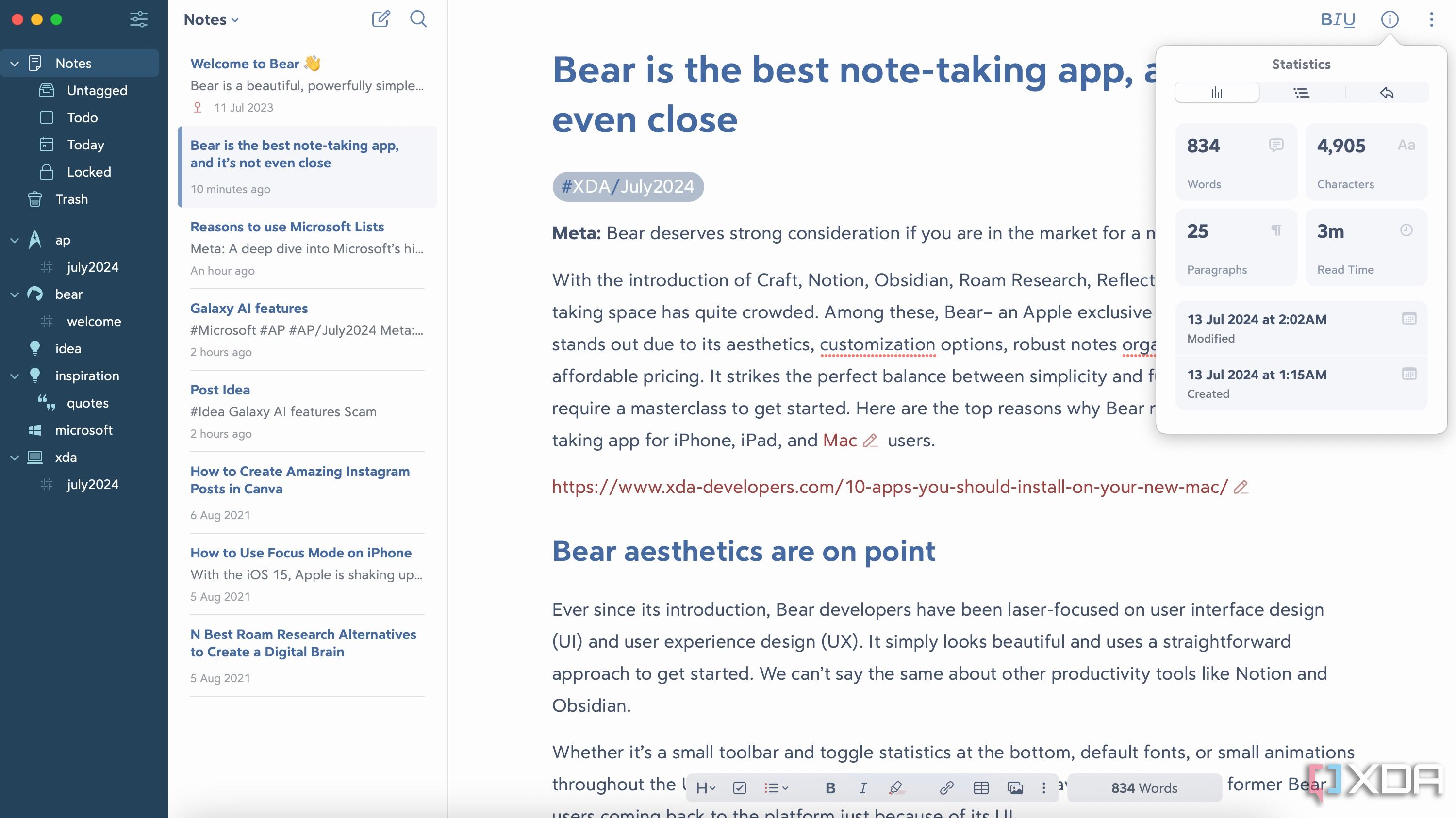Apply italic from bottom toolbar
Screen dimensions: 1456x818
862,788
